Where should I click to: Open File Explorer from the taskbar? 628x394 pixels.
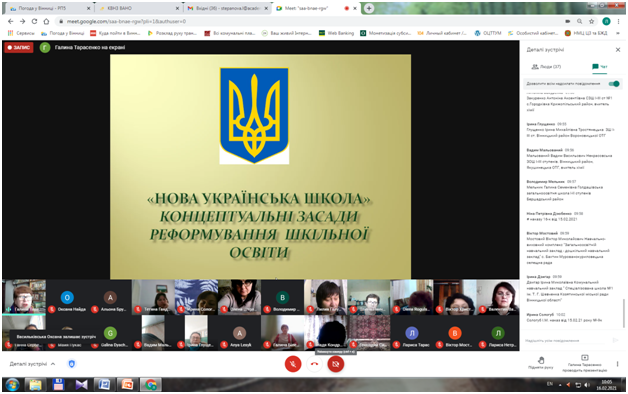click(35, 385)
